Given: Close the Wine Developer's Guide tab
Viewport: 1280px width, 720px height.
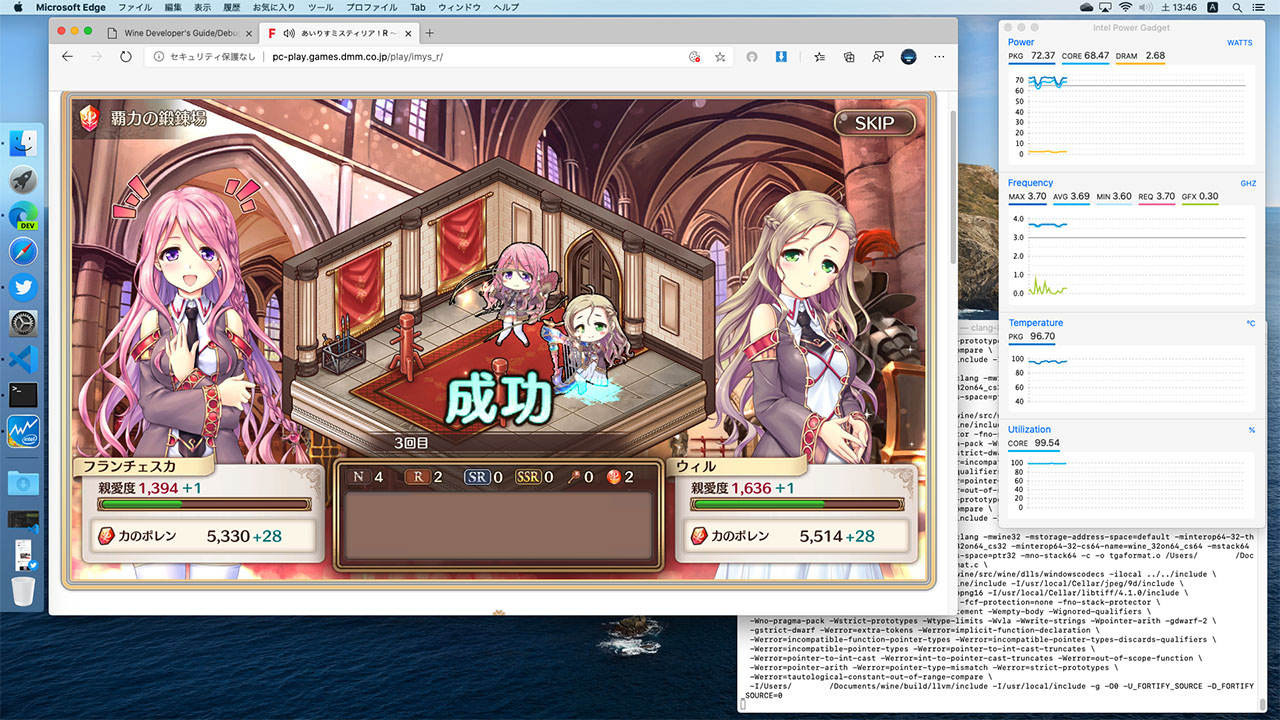Looking at the screenshot, I should point(248,33).
